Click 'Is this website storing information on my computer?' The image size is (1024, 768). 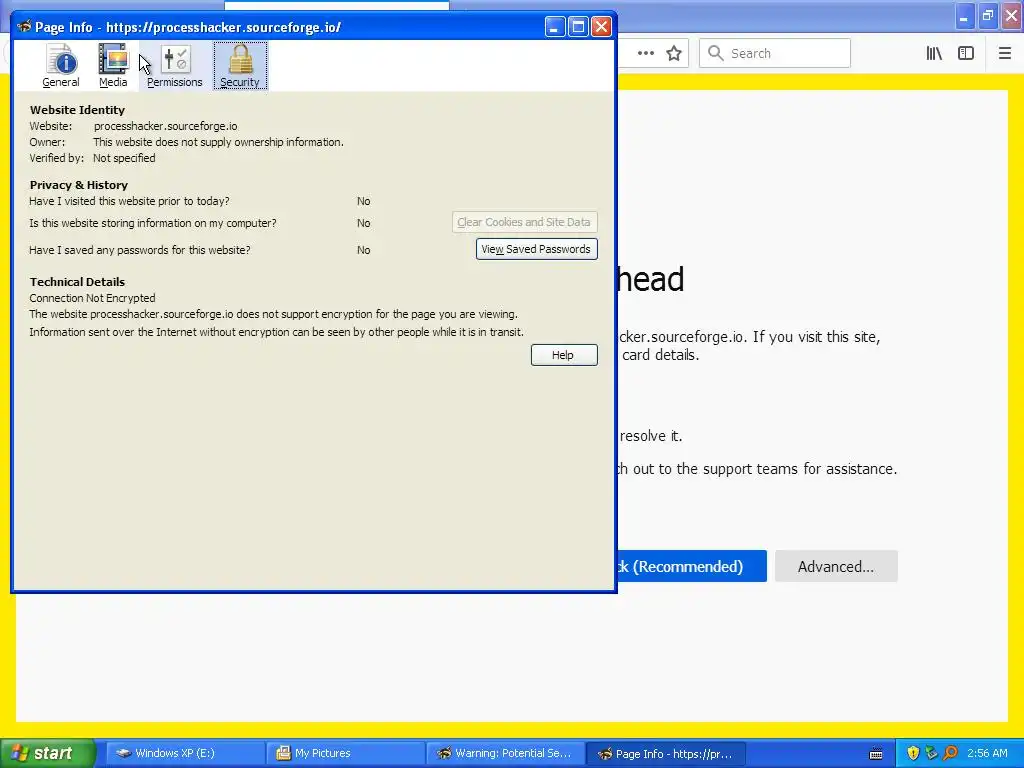[153, 223]
